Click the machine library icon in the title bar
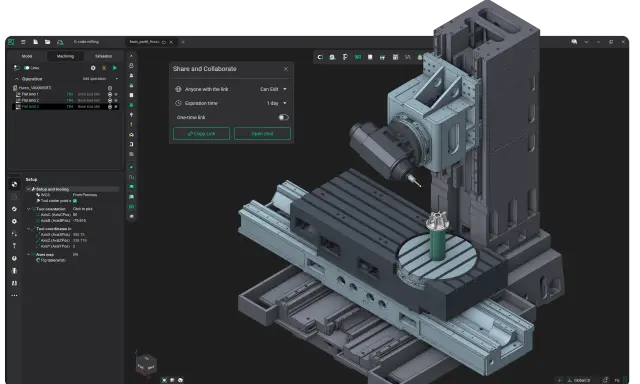 60,42
